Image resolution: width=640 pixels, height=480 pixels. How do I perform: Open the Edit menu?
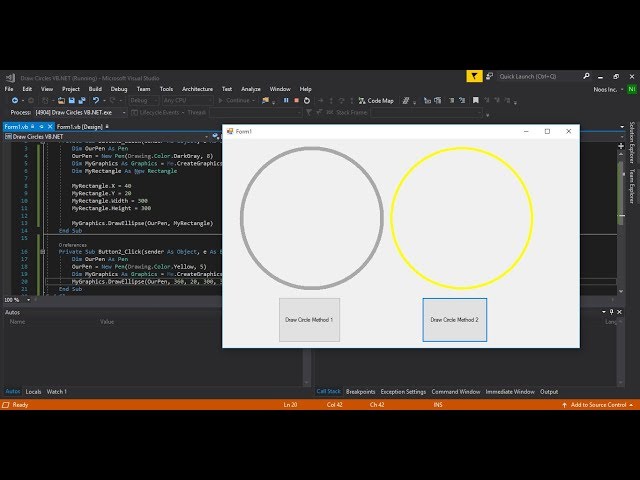click(27, 89)
